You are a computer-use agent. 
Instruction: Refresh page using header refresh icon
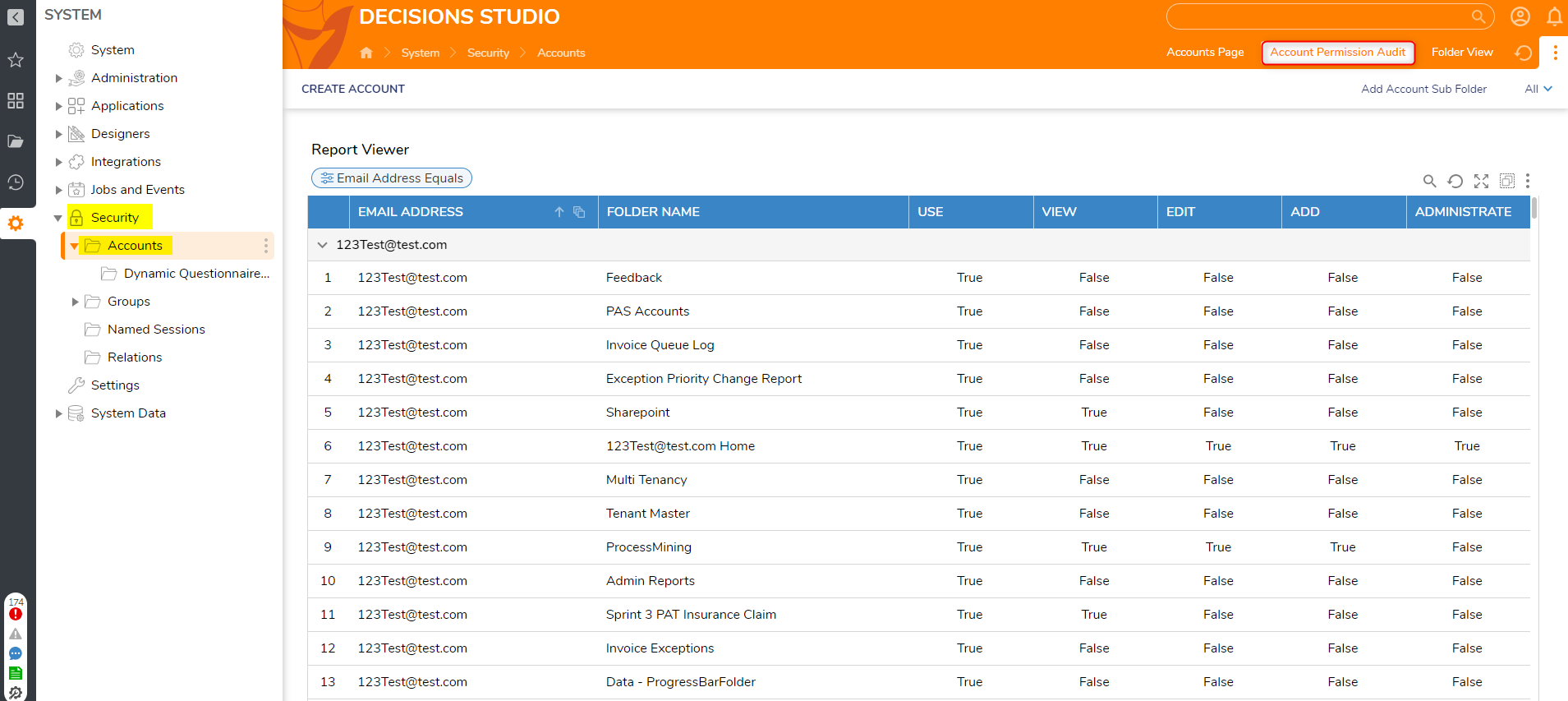[x=1524, y=53]
